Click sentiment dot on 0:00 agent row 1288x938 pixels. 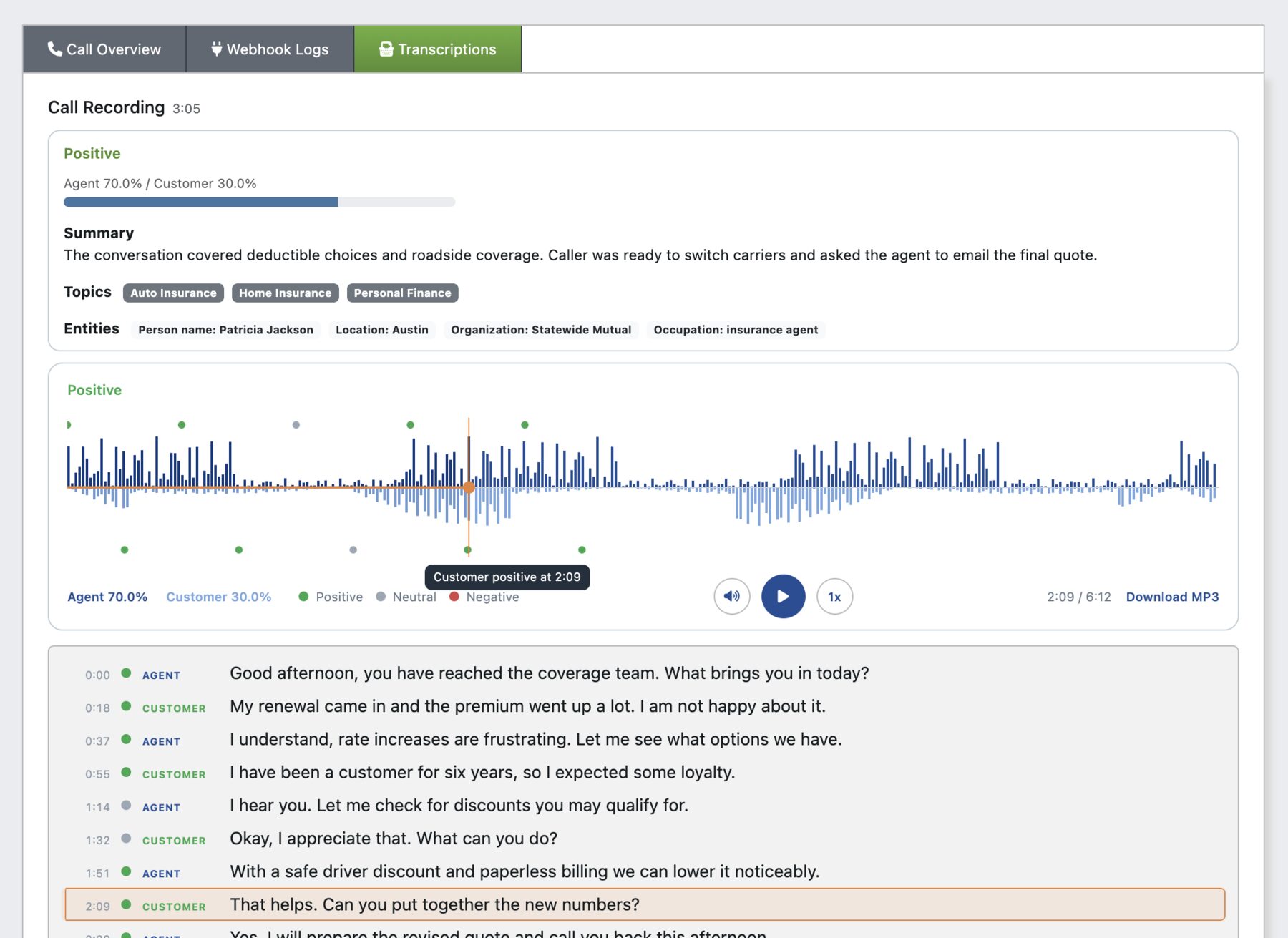[x=126, y=673]
